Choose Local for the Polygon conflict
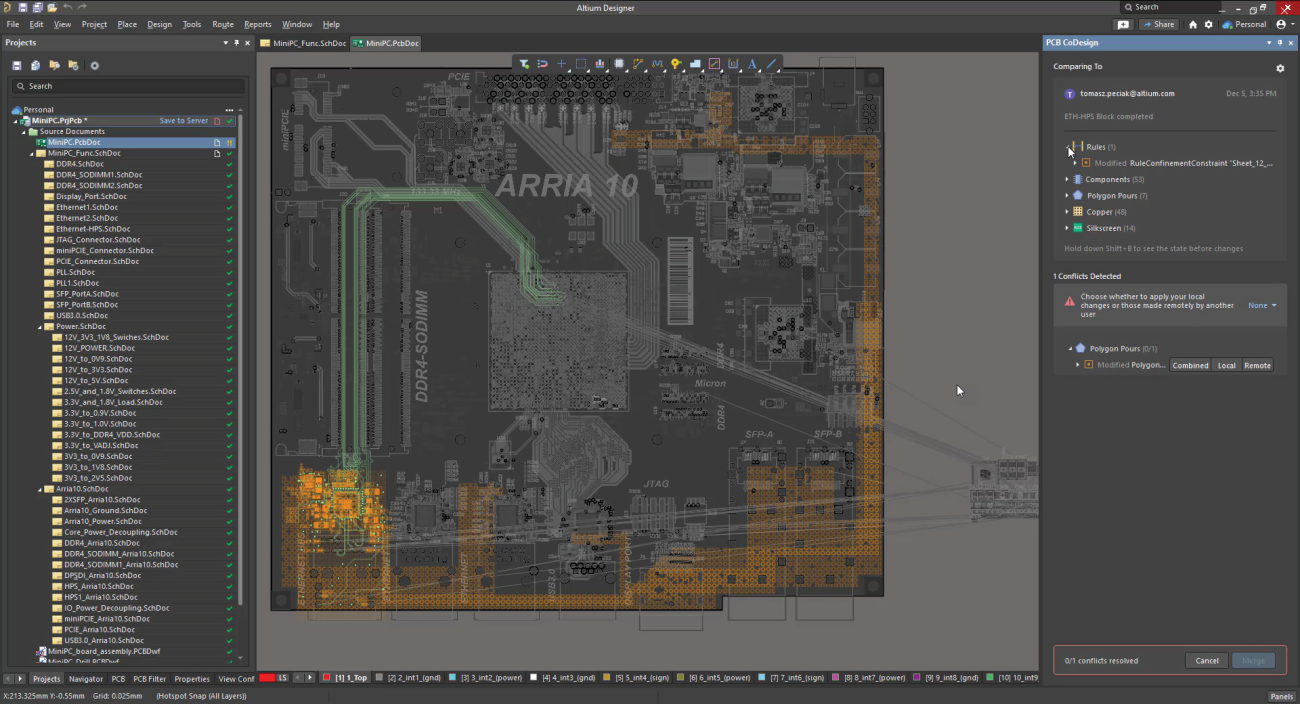The height and width of the screenshot is (704, 1300). pos(1226,365)
